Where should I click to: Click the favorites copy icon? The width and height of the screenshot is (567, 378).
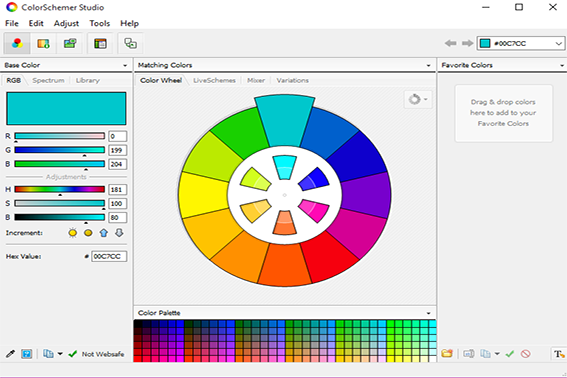point(485,354)
